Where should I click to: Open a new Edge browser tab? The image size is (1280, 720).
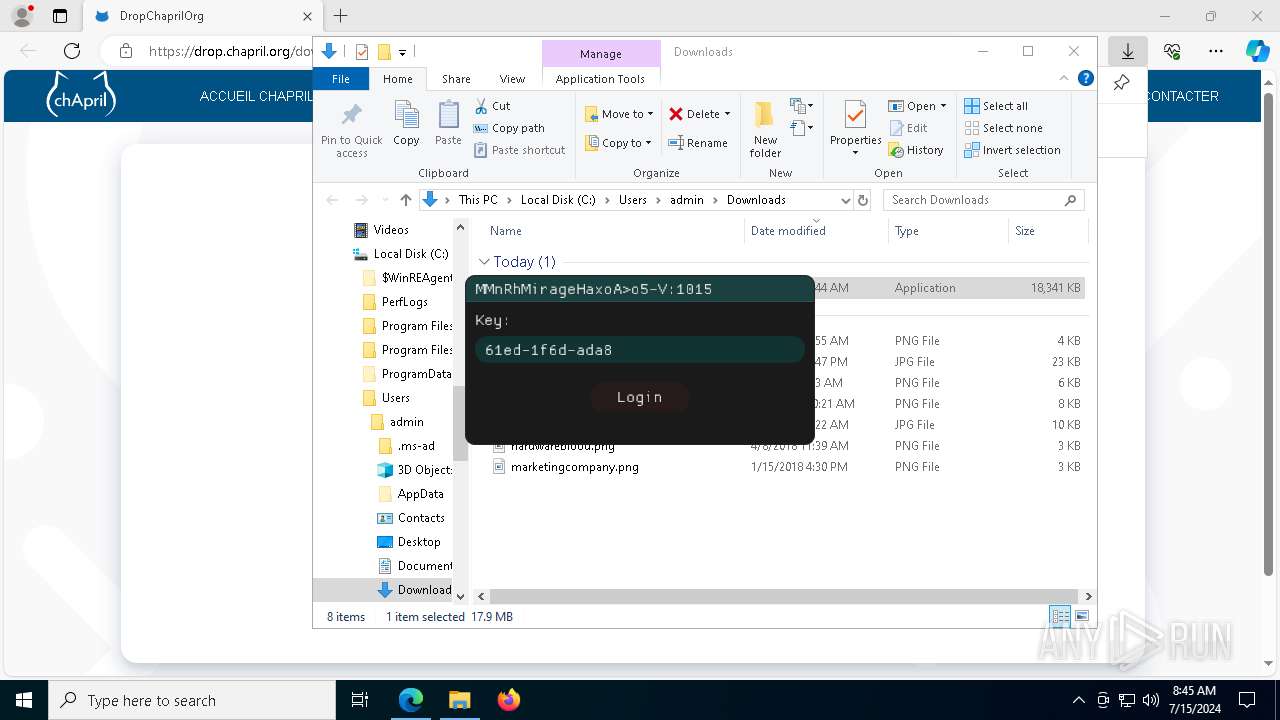tap(340, 16)
